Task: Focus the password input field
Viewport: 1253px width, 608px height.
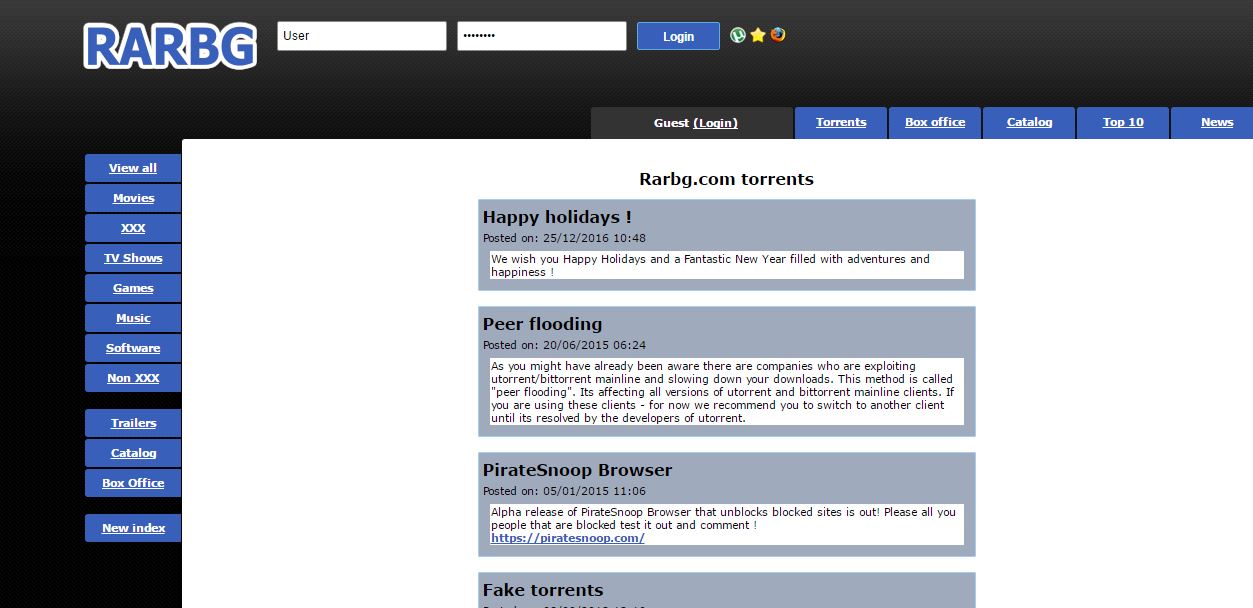Action: (x=542, y=36)
